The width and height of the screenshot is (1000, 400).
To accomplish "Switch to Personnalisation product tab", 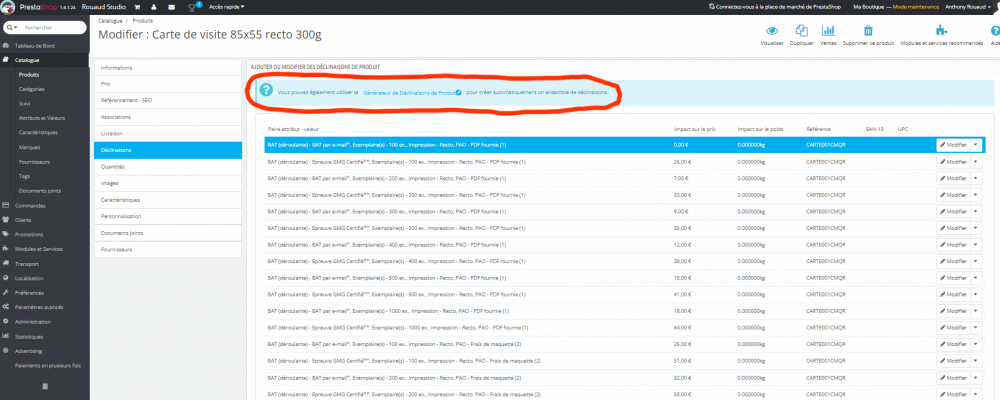I will 168,217.
